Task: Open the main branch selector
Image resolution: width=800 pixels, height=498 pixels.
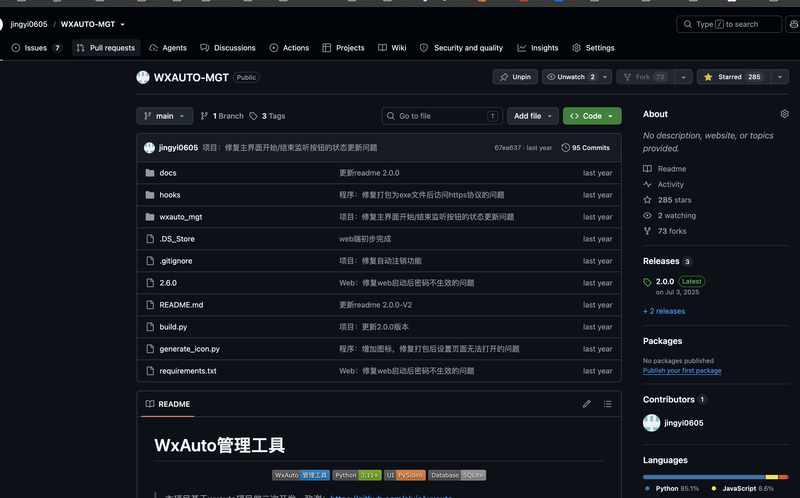Action: (x=164, y=116)
